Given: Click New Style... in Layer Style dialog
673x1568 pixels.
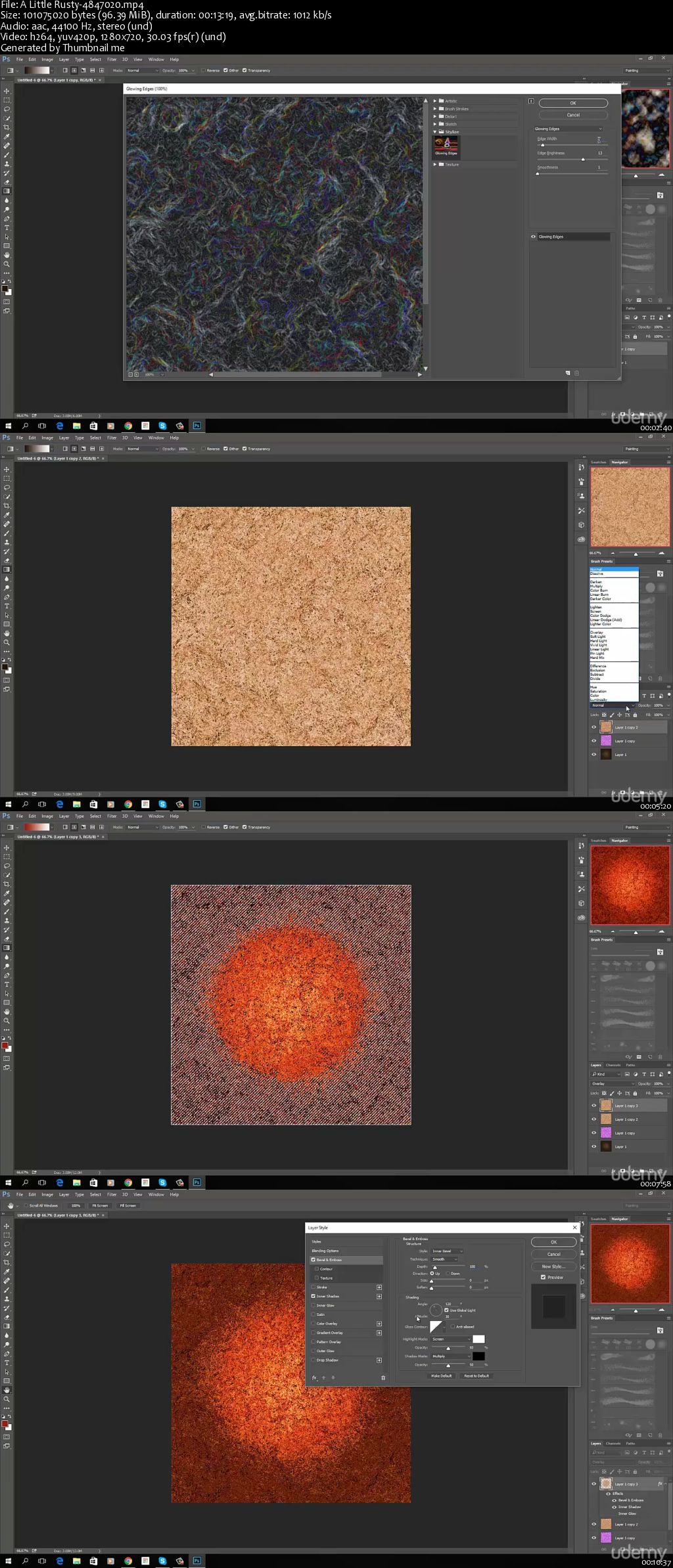Looking at the screenshot, I should [554, 1266].
